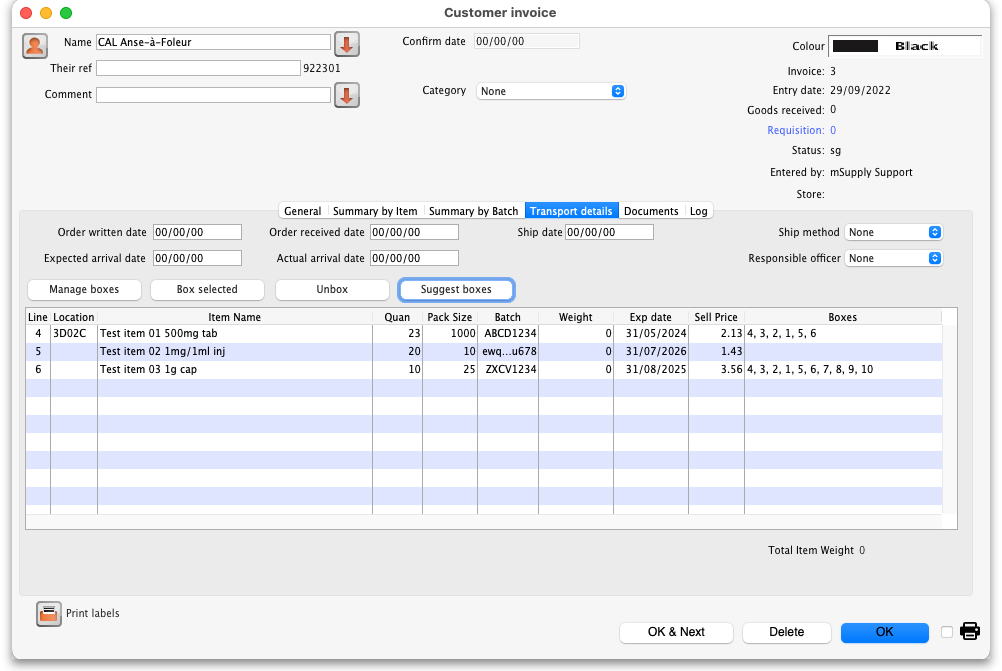The image size is (1002, 671).
Task: Open the Documents tab
Action: tap(651, 211)
